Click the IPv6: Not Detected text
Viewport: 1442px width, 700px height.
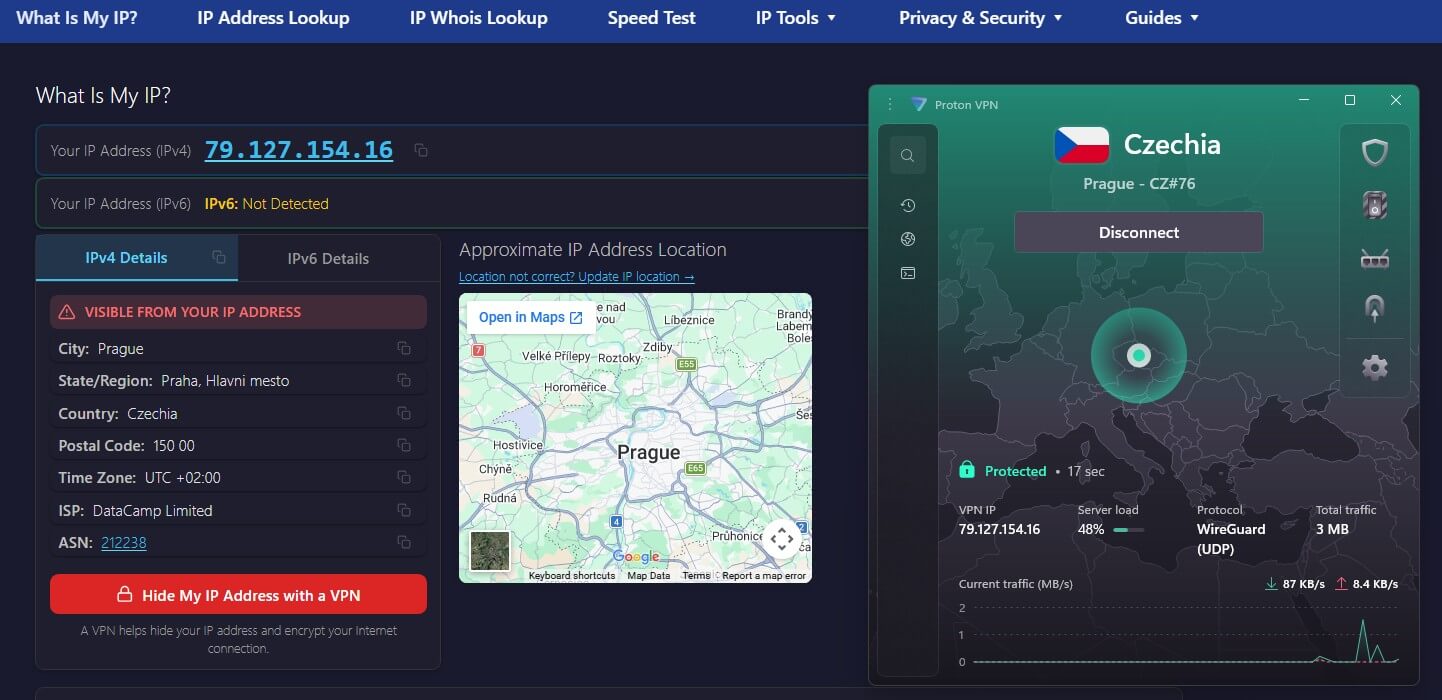tap(267, 203)
